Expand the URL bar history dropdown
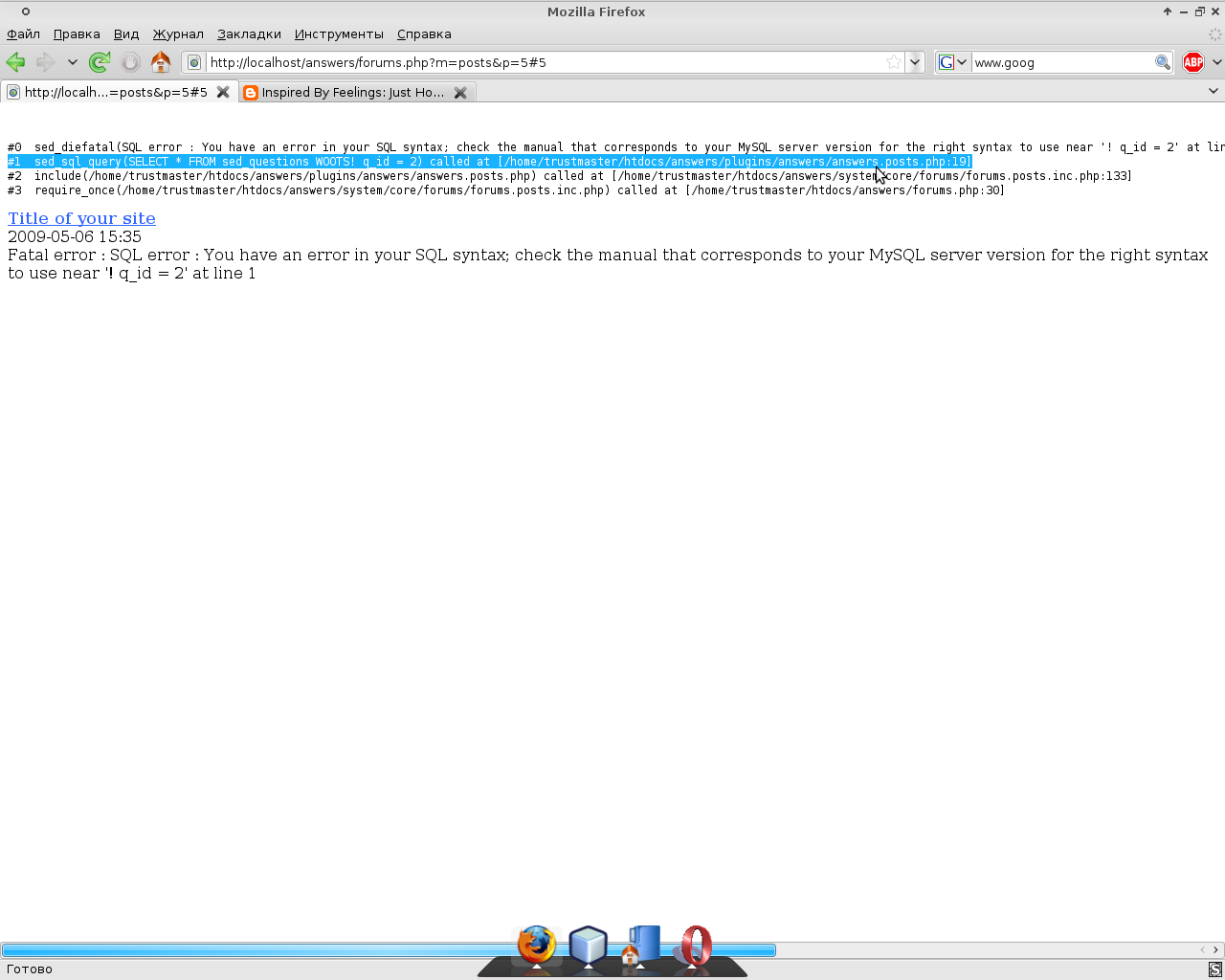Viewport: 1225px width, 980px height. tap(915, 62)
